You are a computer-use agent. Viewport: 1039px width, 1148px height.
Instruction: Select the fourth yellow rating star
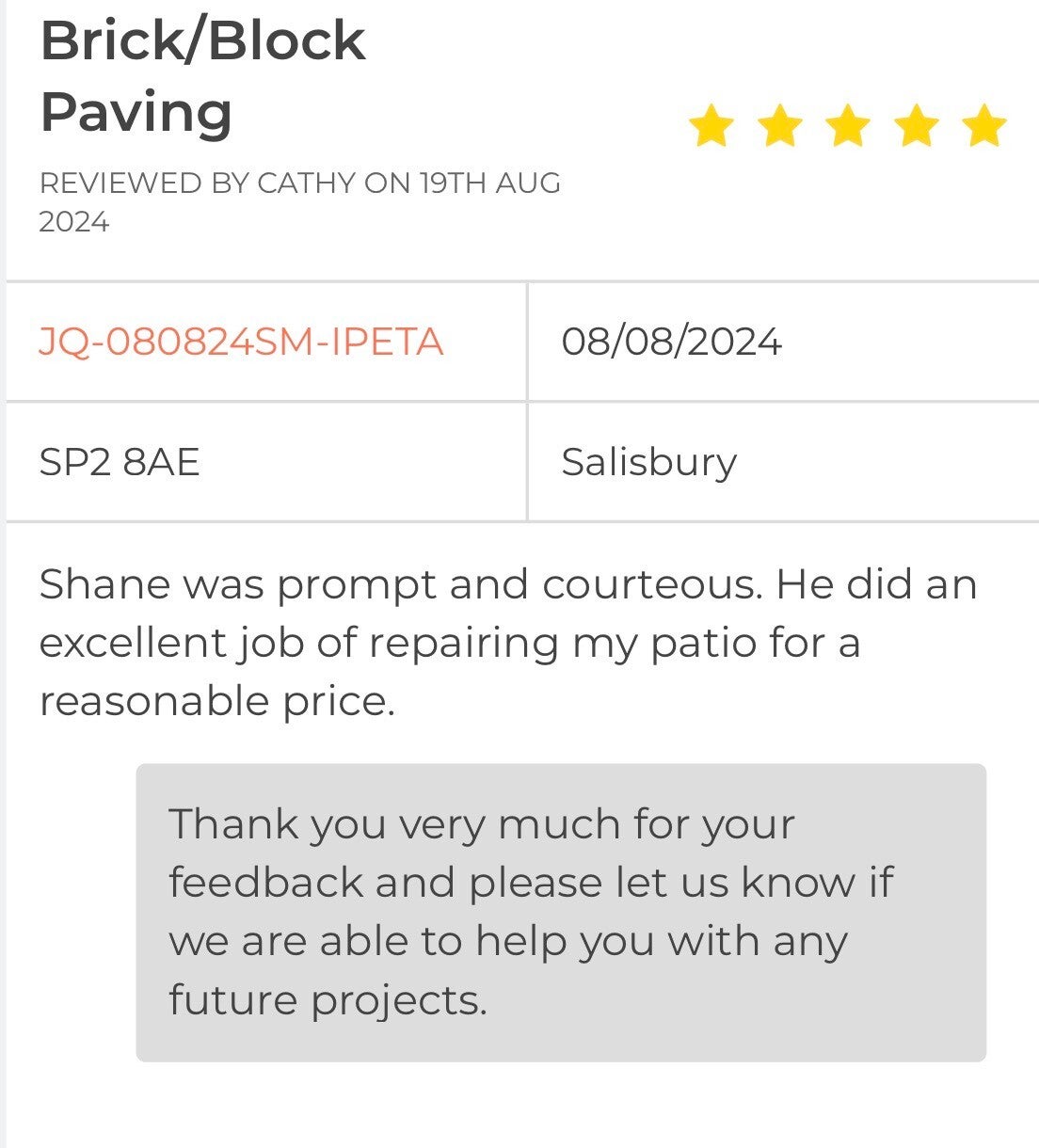pyautogui.click(x=918, y=126)
